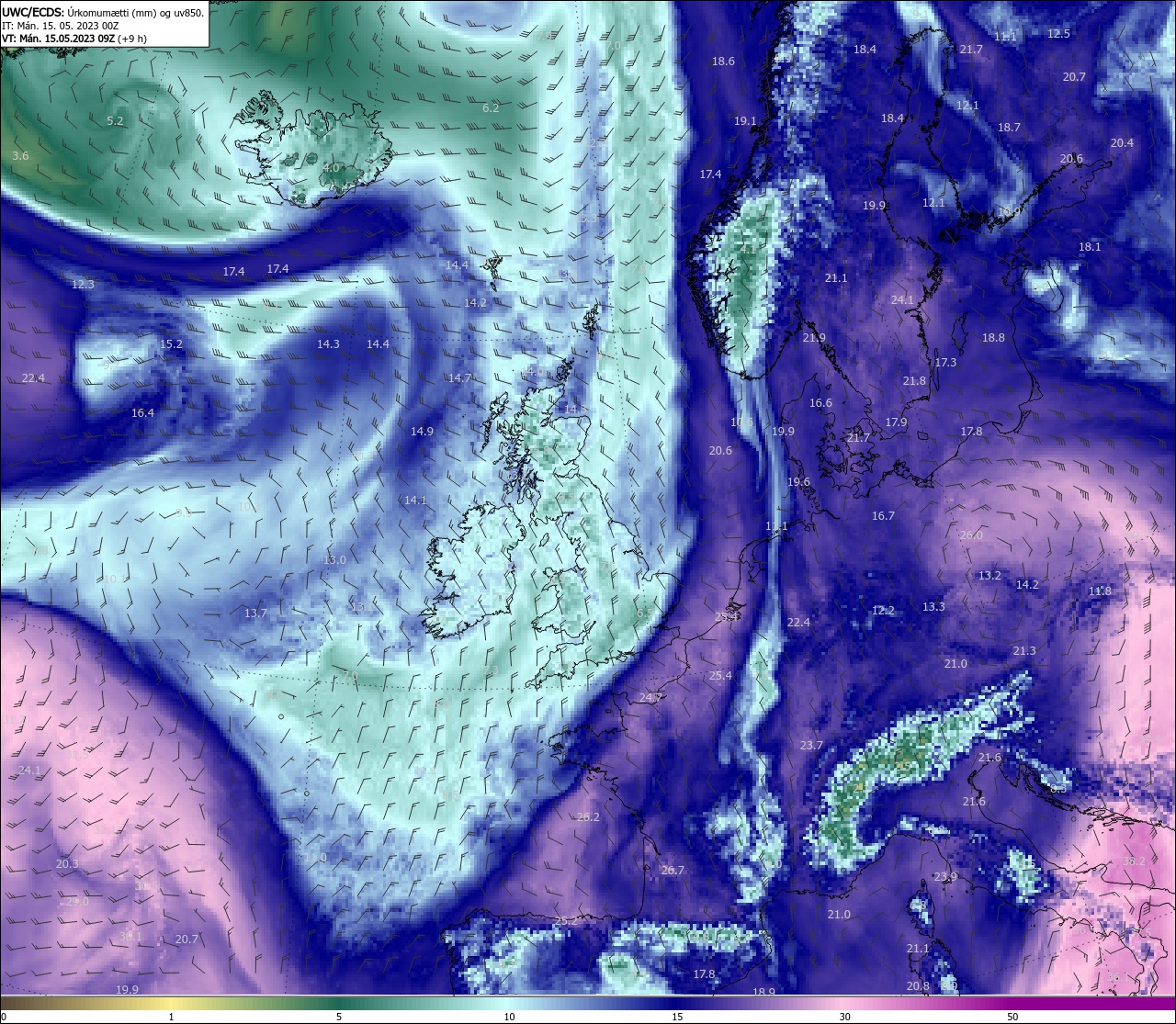Click the 16.7 value on the map
Image resolution: width=1176 pixels, height=1024 pixels.
click(883, 516)
